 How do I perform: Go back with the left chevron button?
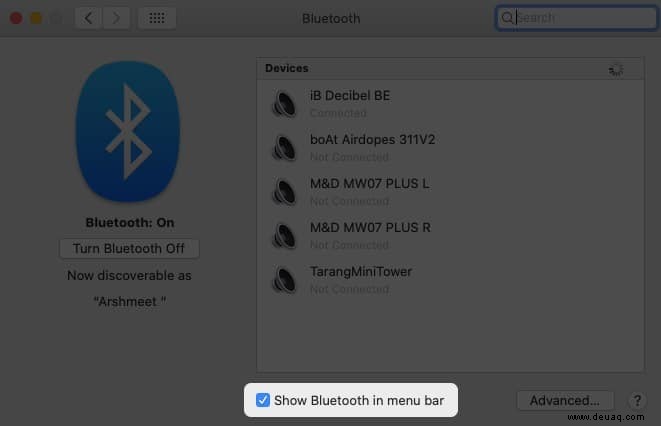88,18
